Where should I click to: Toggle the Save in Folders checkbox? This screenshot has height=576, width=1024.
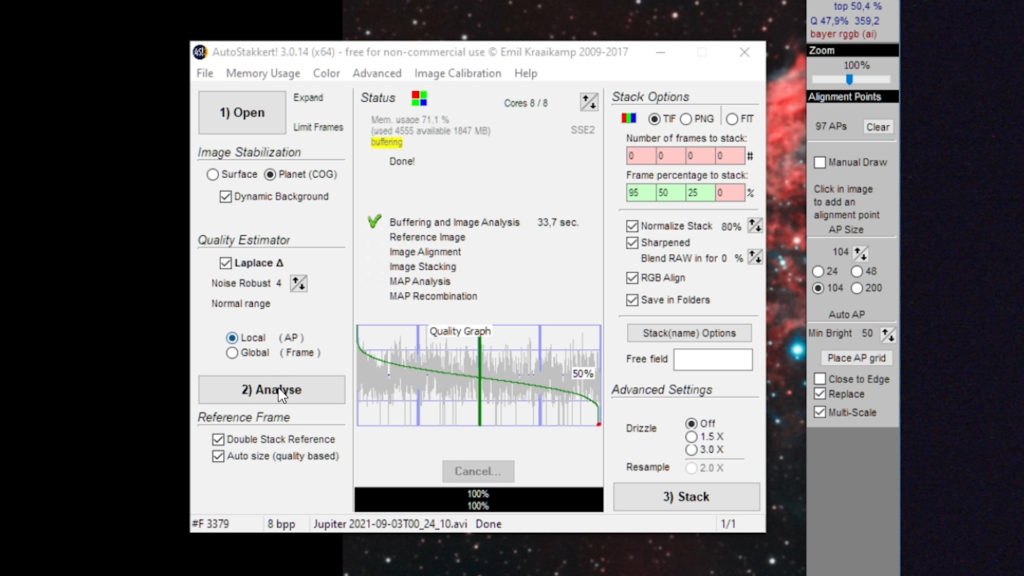pos(632,300)
